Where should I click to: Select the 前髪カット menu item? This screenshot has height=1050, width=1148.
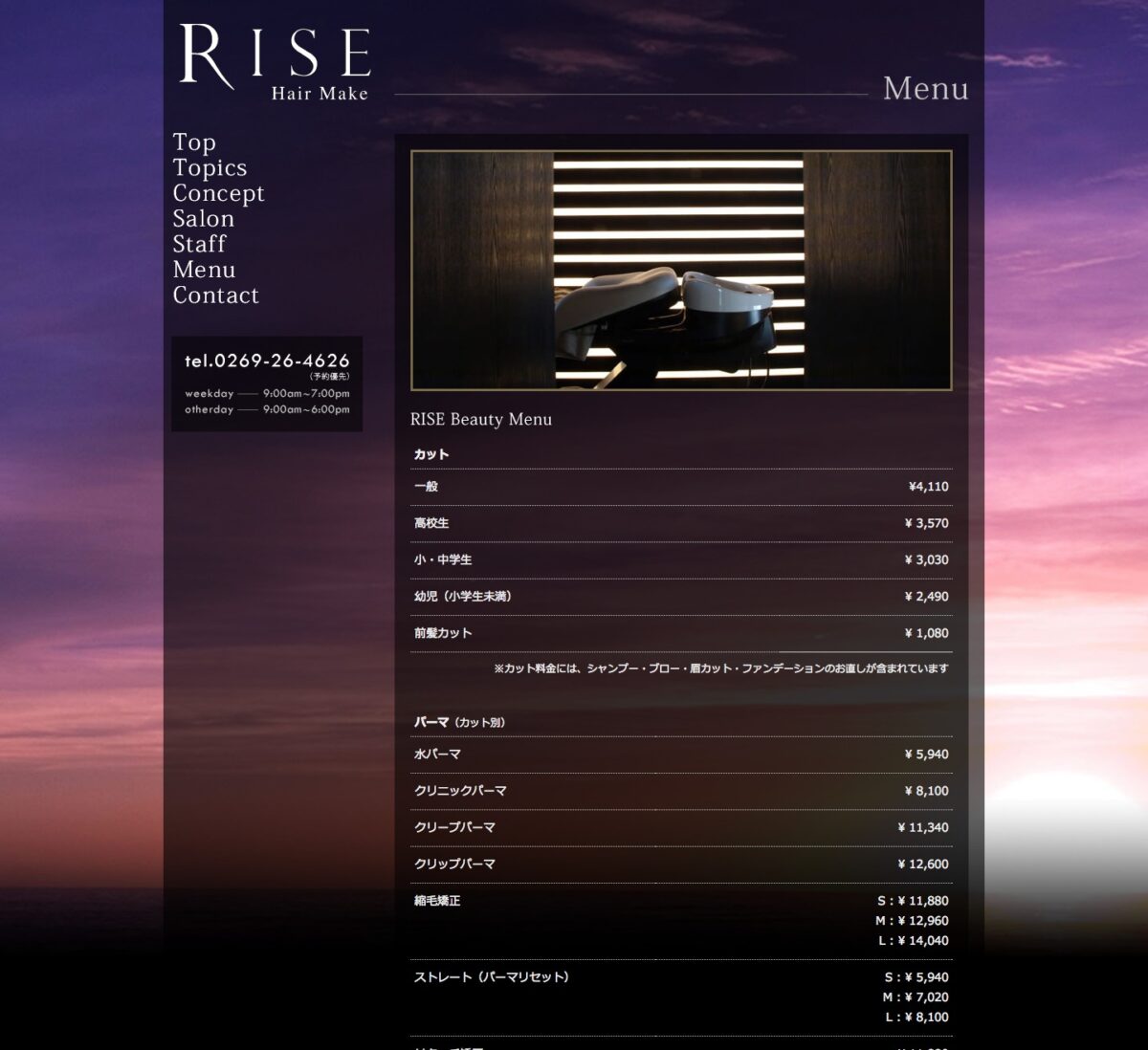click(443, 633)
